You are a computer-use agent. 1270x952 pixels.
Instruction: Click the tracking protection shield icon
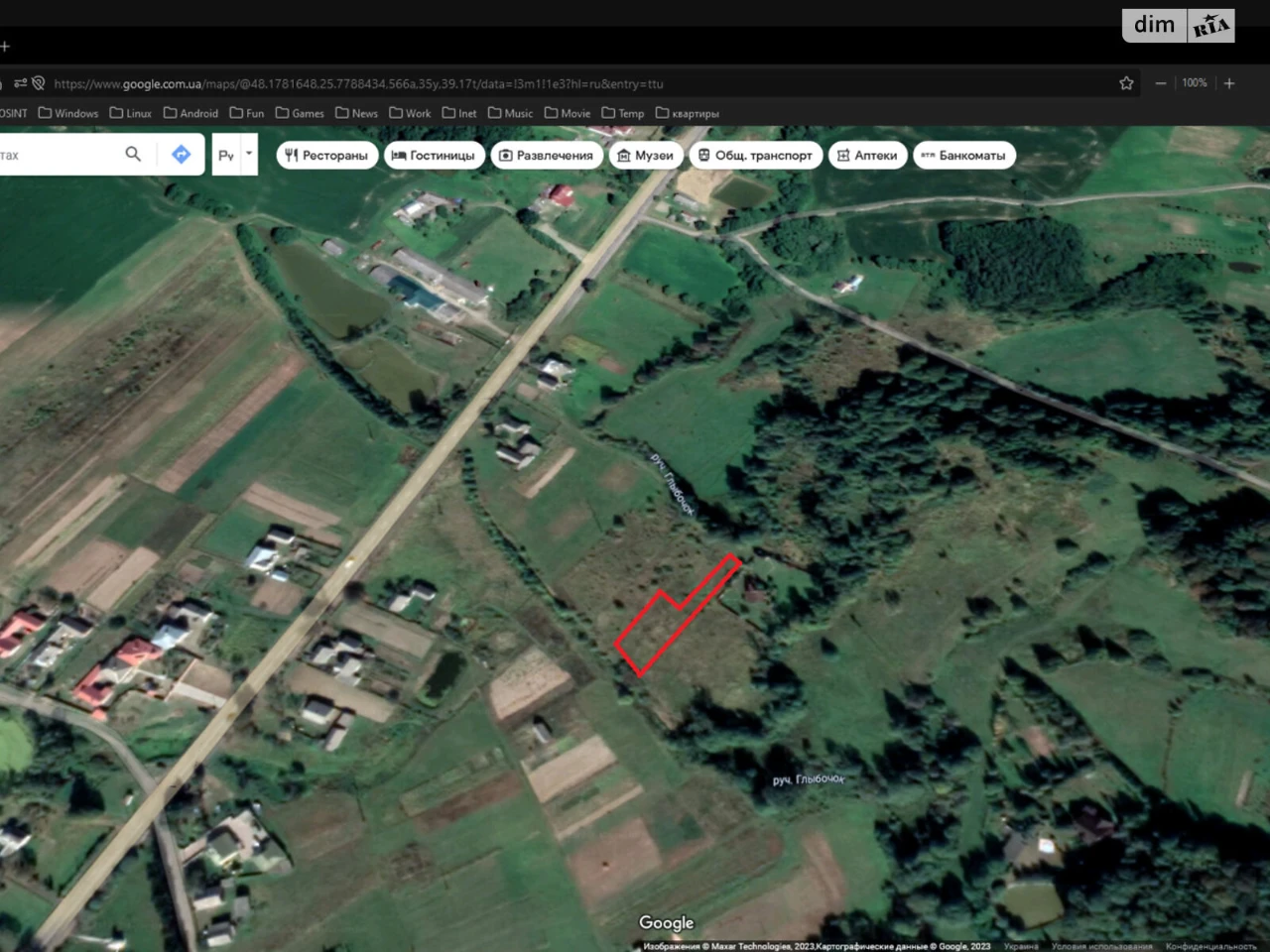pos(39,83)
